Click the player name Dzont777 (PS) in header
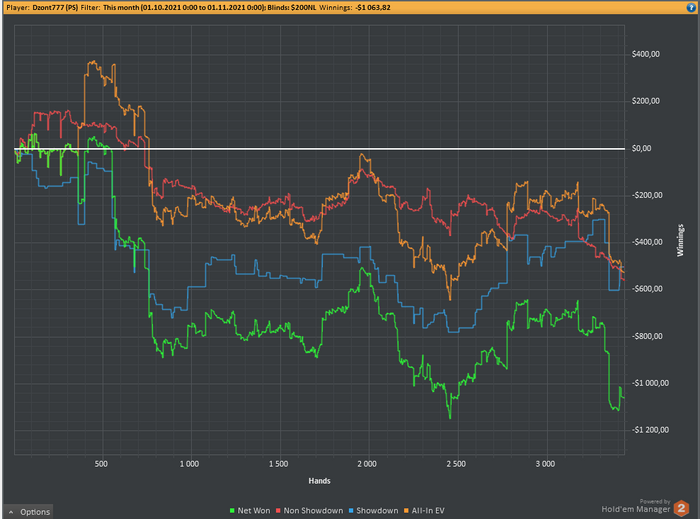 pyautogui.click(x=55, y=7)
